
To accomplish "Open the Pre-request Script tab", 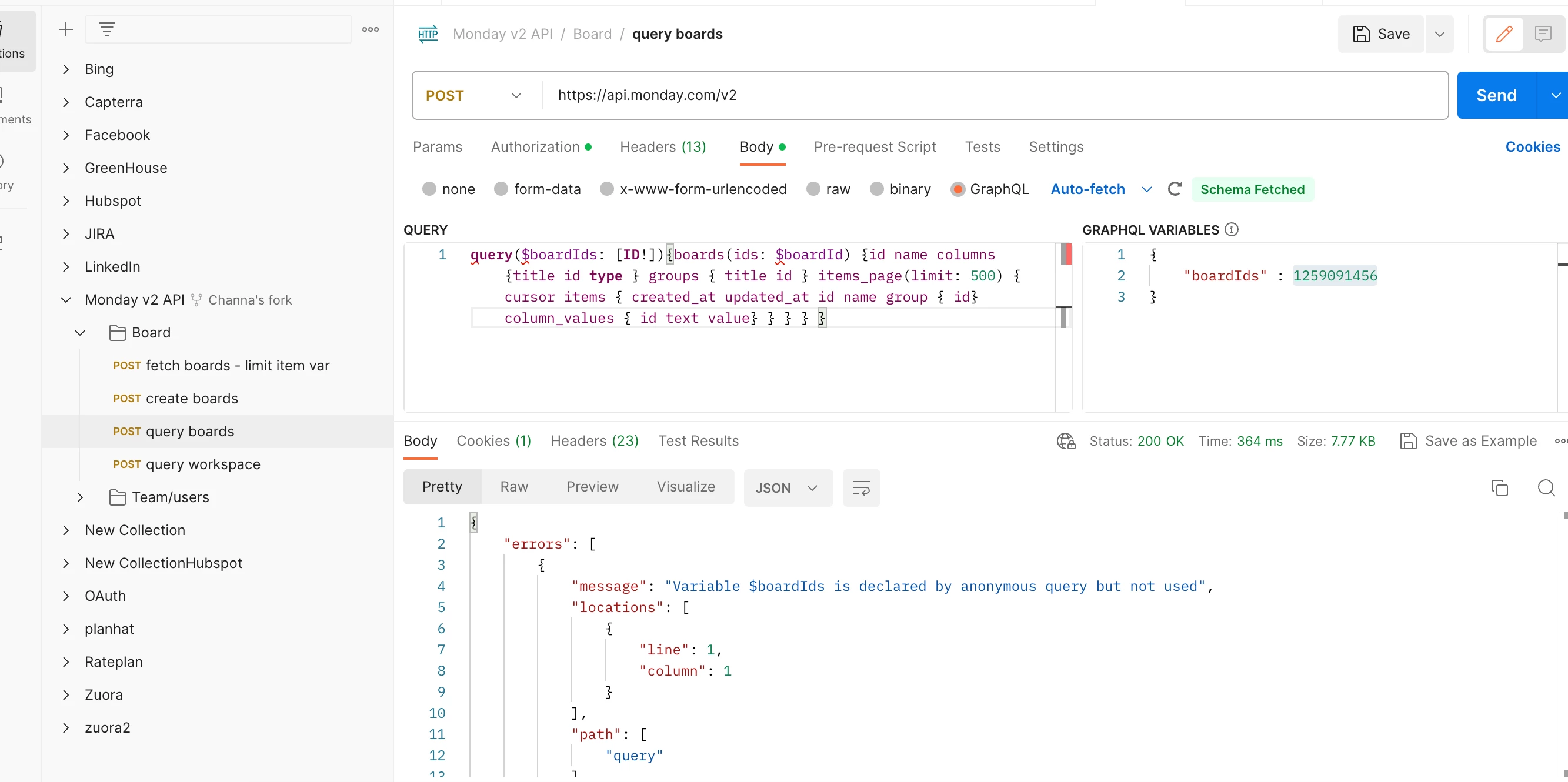I will coord(875,146).
